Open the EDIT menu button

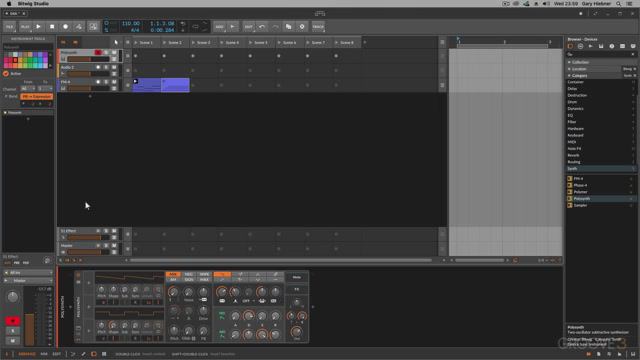coord(249,27)
